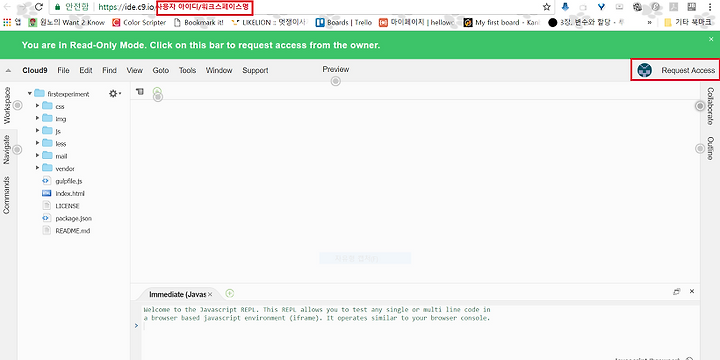Open gulpfile.js in the file tree
The height and width of the screenshot is (360, 720).
(68, 181)
